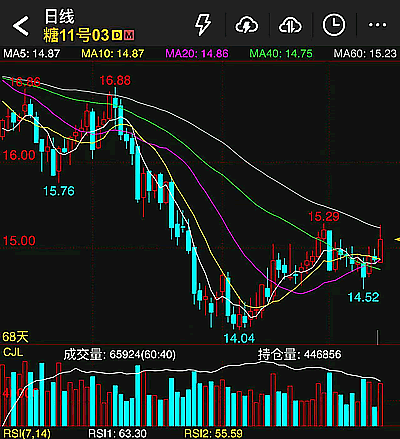The image size is (400, 439).
Task: Select the 日线 period label
Action: (x=59, y=16)
